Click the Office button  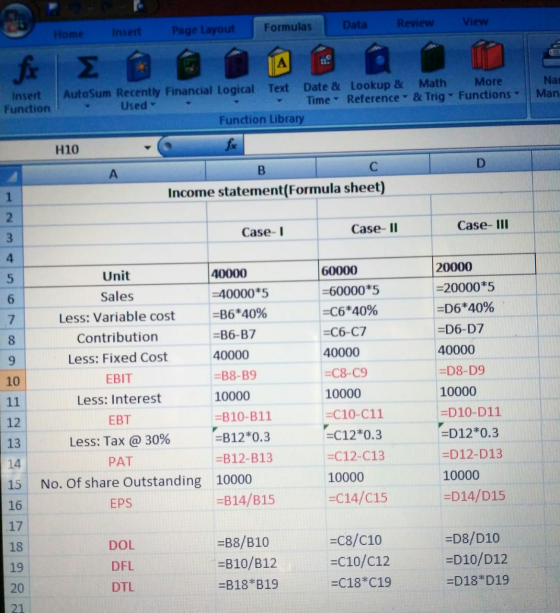point(16,20)
